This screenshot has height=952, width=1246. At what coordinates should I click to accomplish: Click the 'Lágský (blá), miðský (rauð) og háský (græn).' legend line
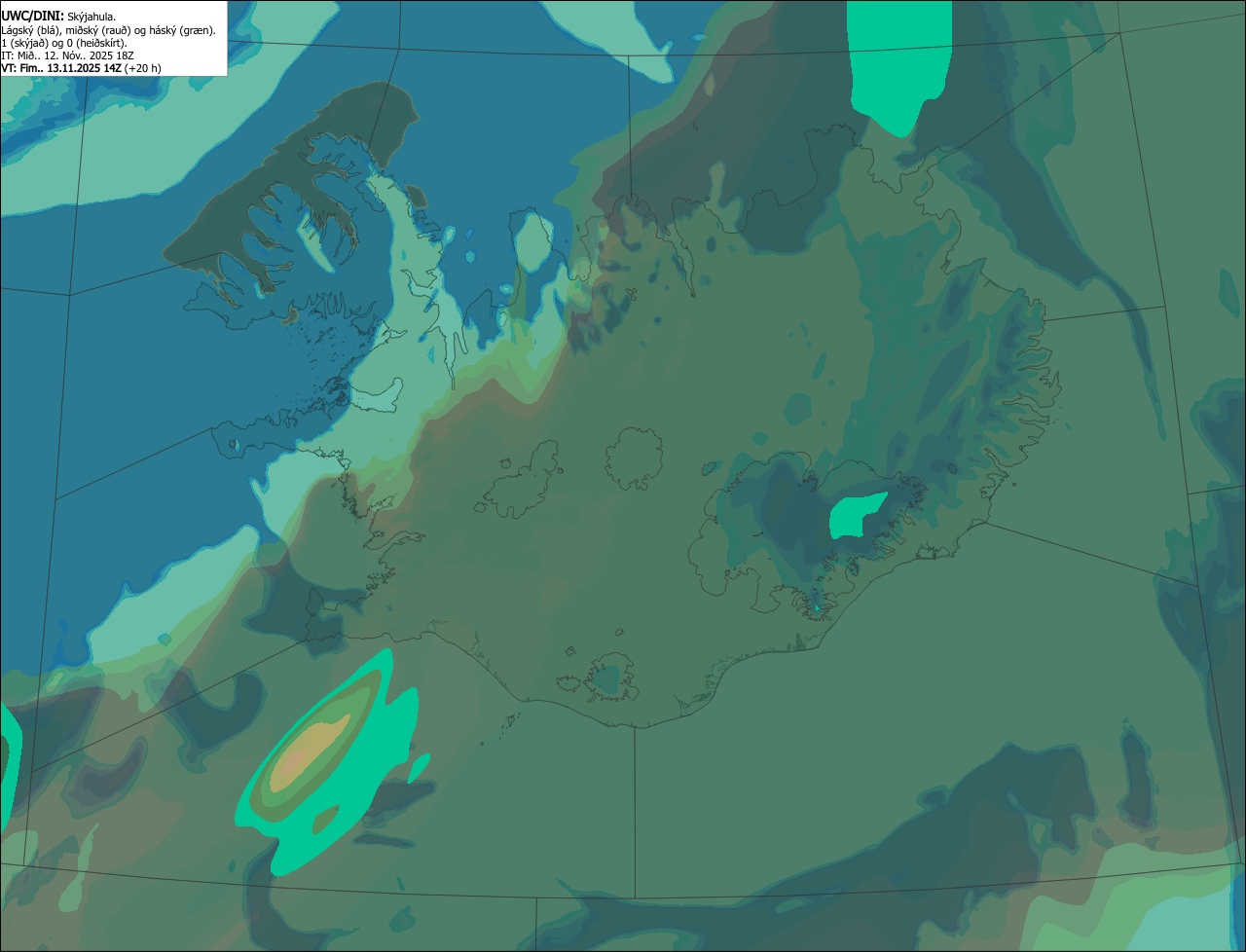[108, 30]
